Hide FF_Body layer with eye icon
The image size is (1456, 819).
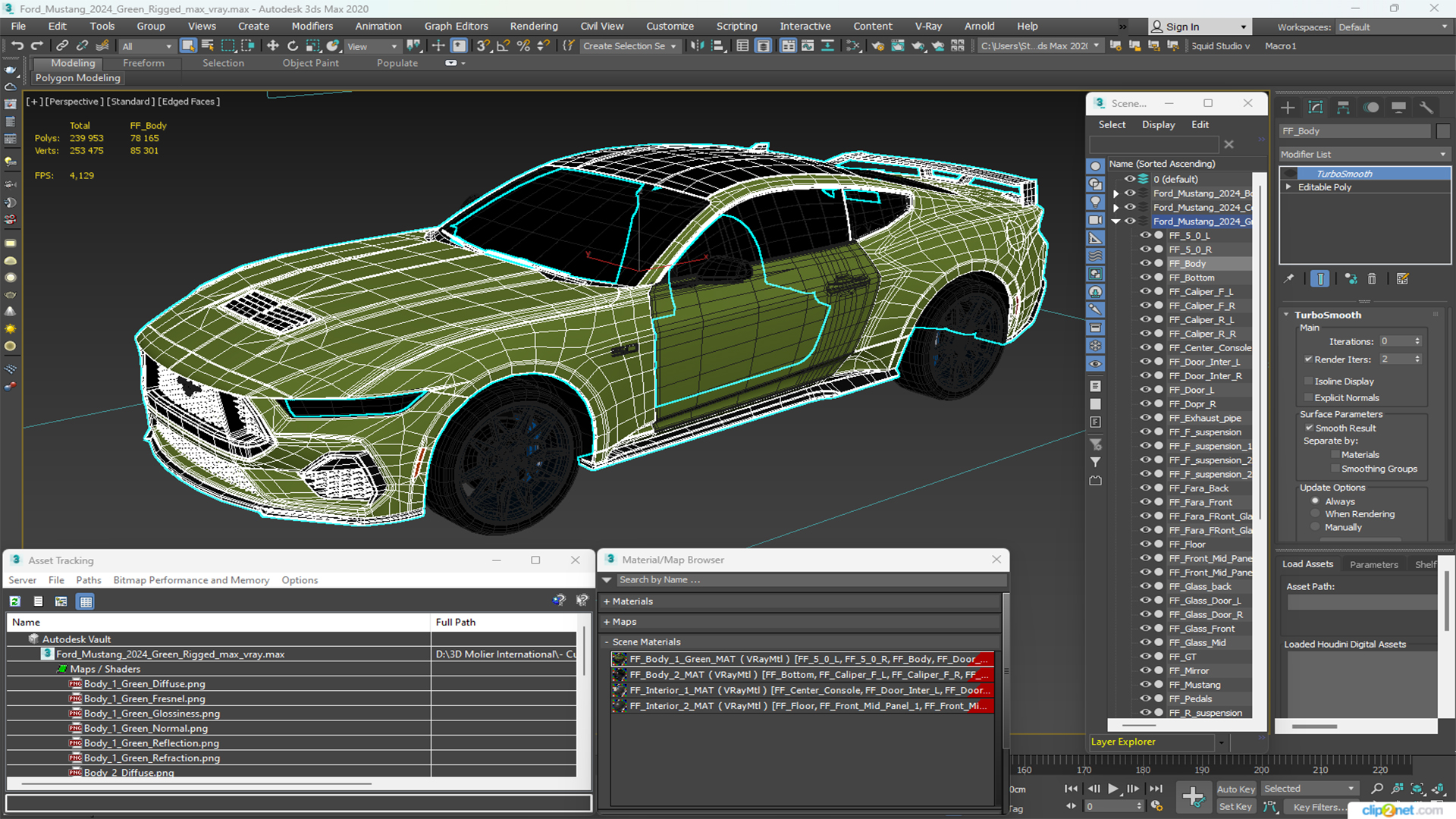pos(1145,263)
